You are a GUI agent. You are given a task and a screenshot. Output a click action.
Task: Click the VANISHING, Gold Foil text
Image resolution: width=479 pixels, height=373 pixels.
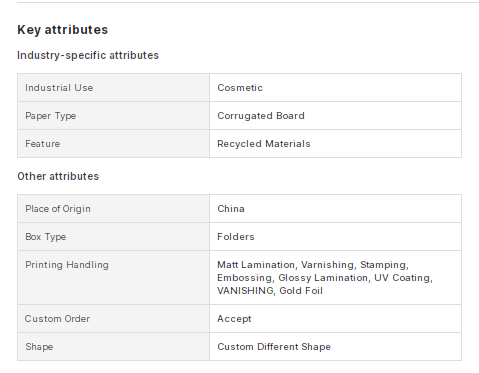270,291
